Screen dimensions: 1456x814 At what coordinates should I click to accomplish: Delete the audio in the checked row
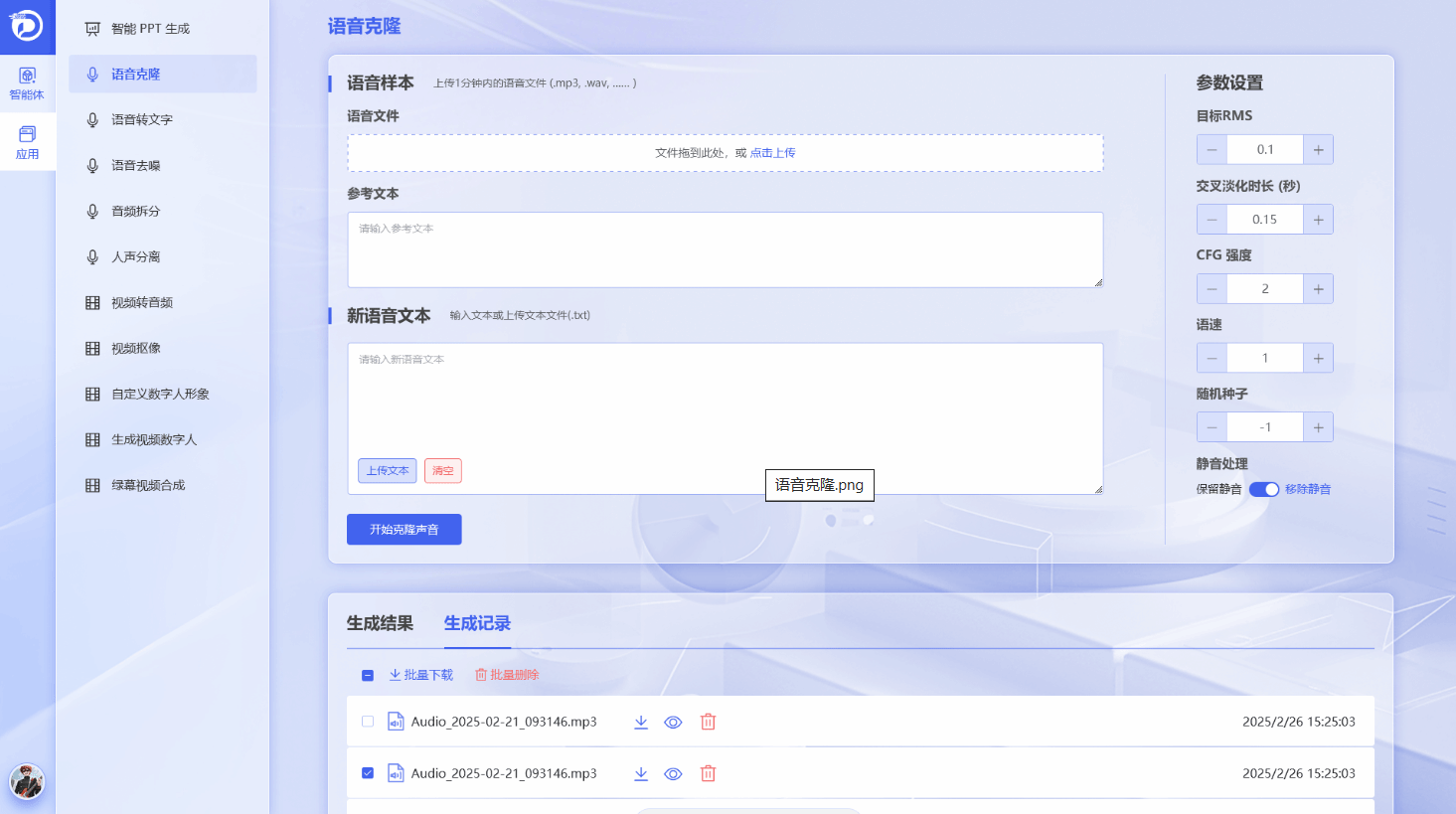coord(708,773)
